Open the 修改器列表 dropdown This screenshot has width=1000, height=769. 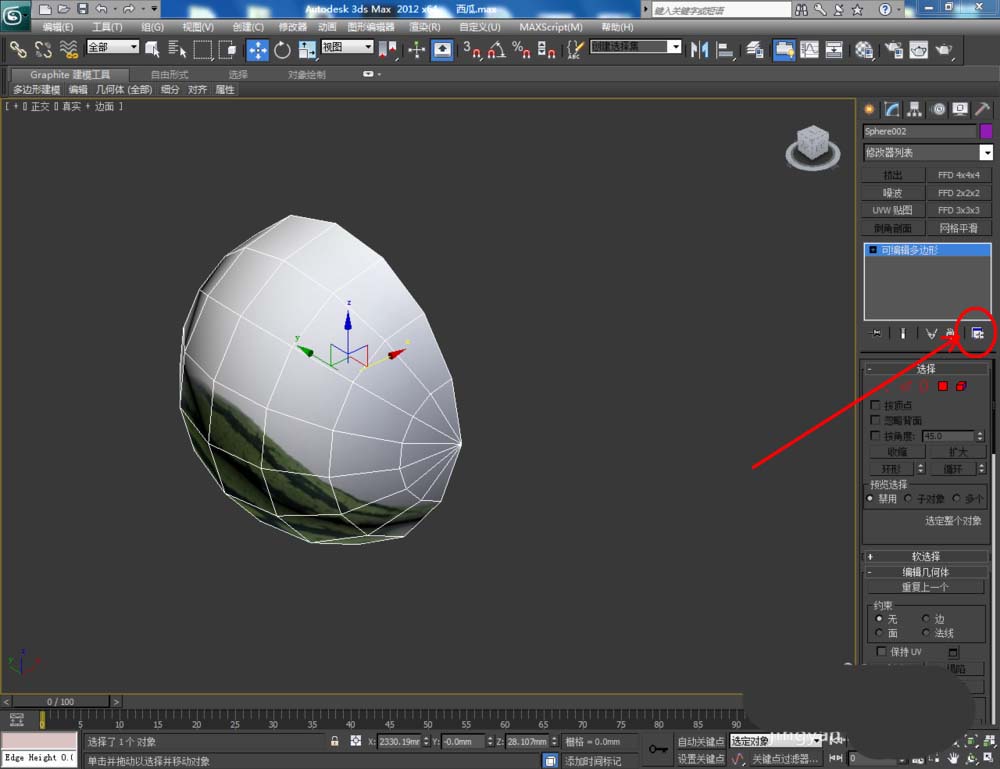(x=986, y=153)
